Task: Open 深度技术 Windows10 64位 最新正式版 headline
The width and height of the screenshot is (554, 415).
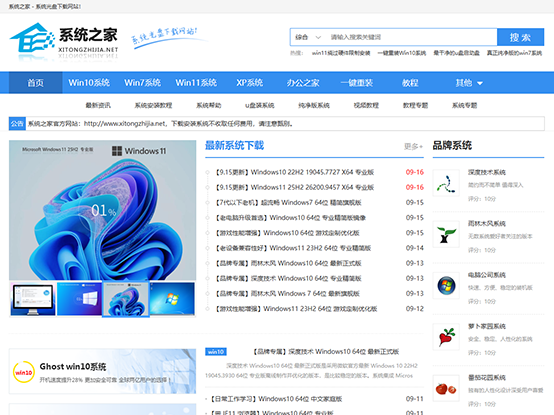Action: click(326, 352)
